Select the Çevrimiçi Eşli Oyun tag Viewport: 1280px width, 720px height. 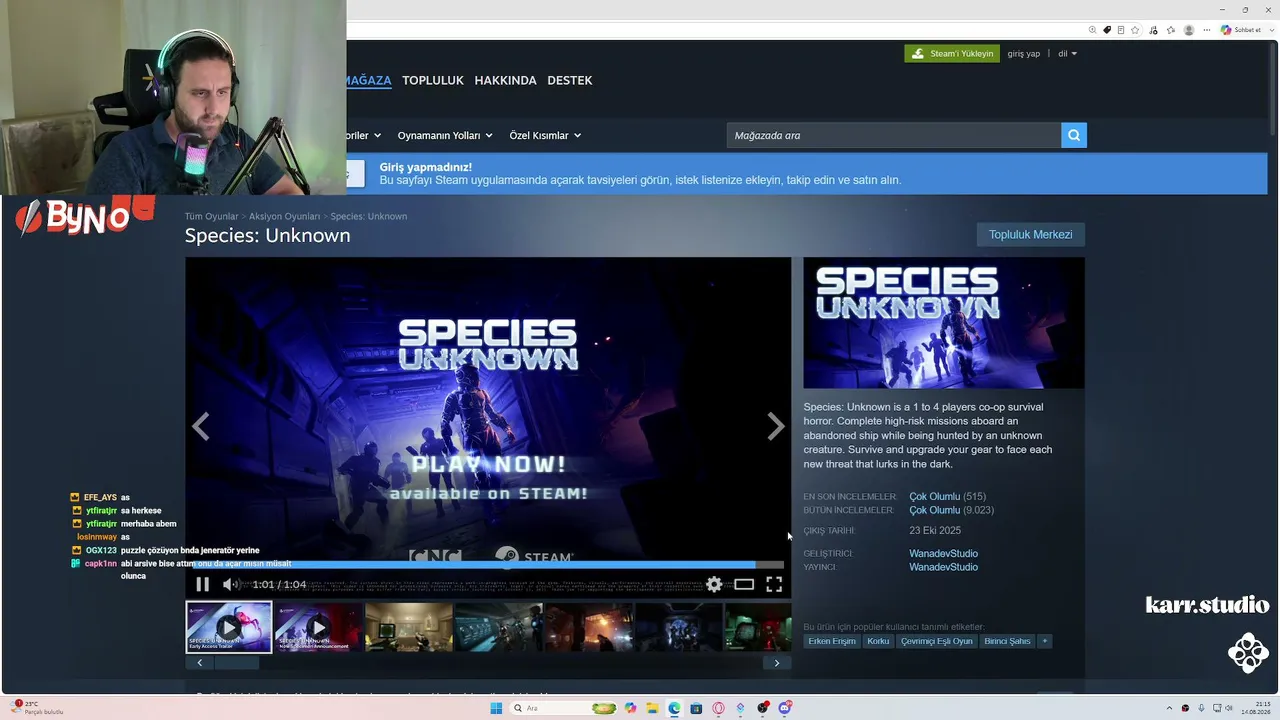point(936,641)
